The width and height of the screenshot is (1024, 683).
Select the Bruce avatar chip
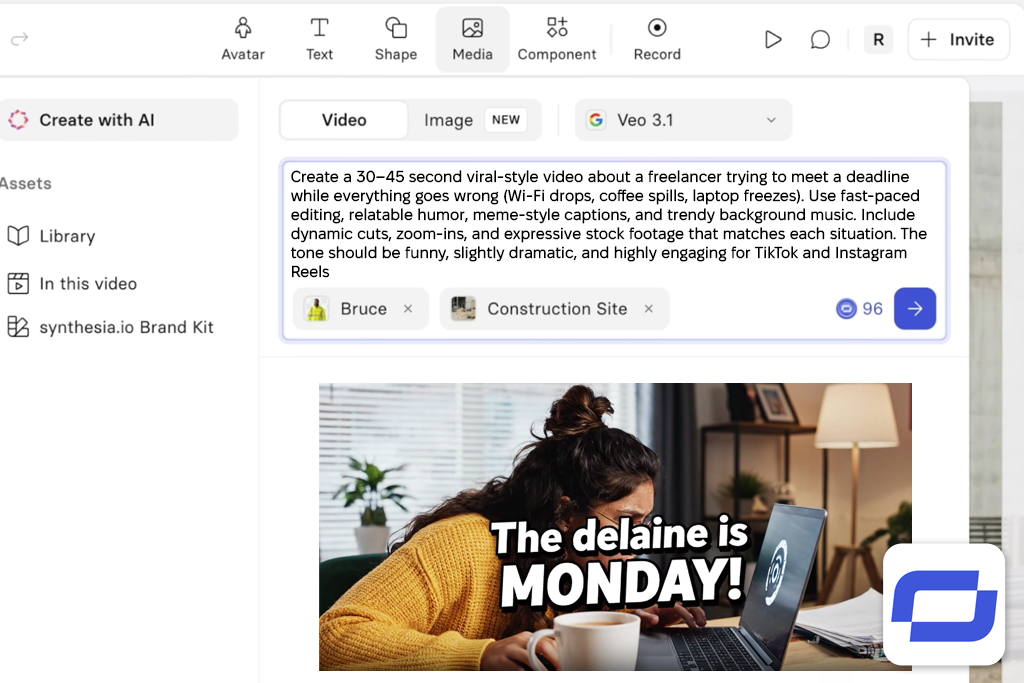point(360,309)
